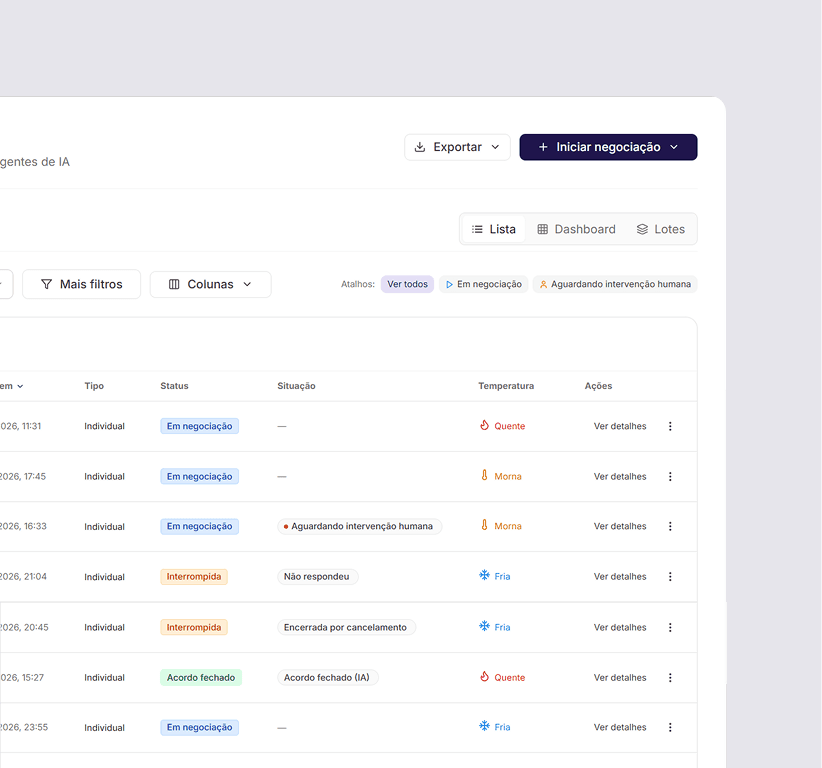
Task: Switch to the Dashboard view tab
Action: (x=576, y=229)
